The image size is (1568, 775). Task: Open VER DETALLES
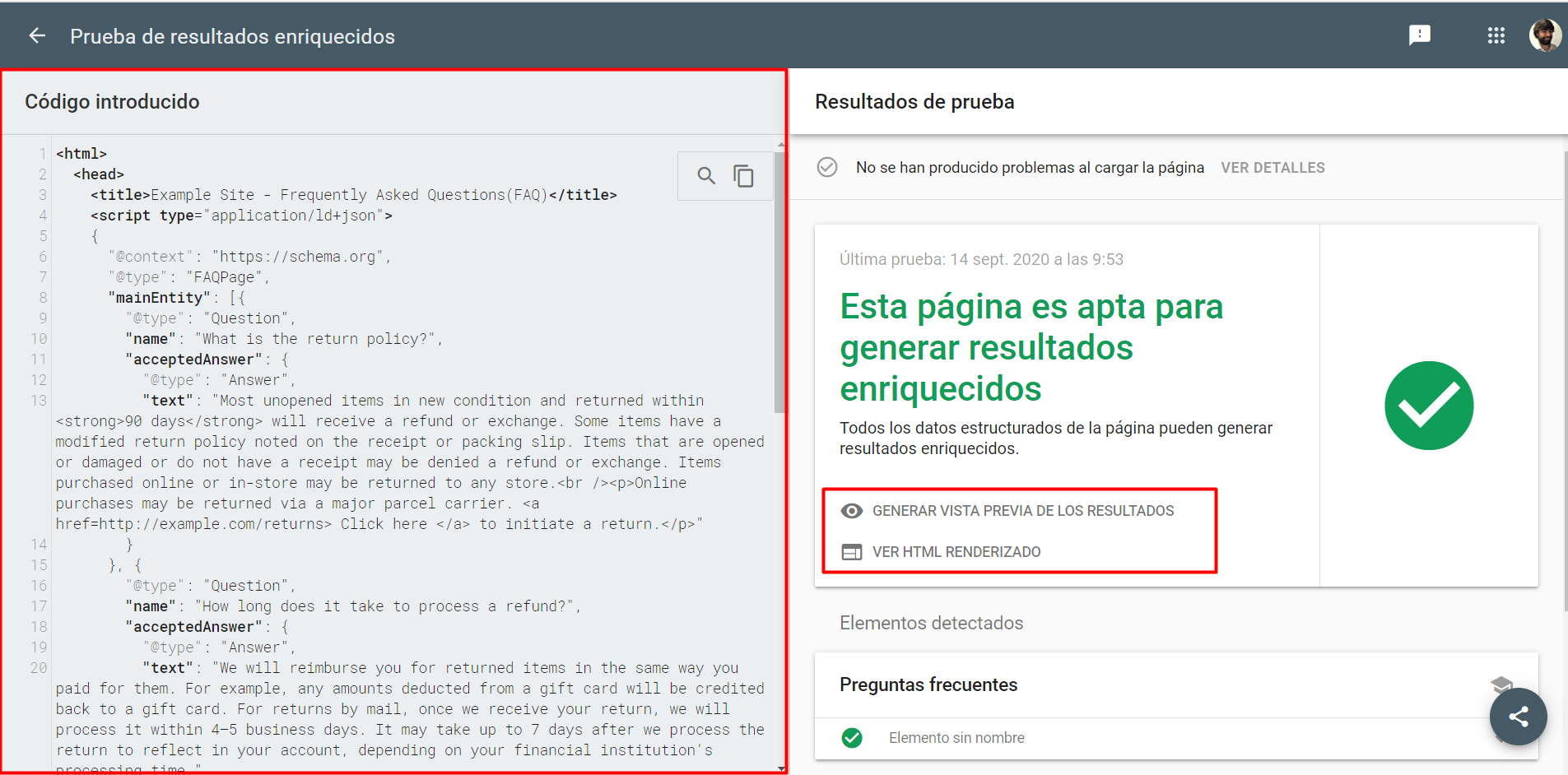click(1273, 167)
